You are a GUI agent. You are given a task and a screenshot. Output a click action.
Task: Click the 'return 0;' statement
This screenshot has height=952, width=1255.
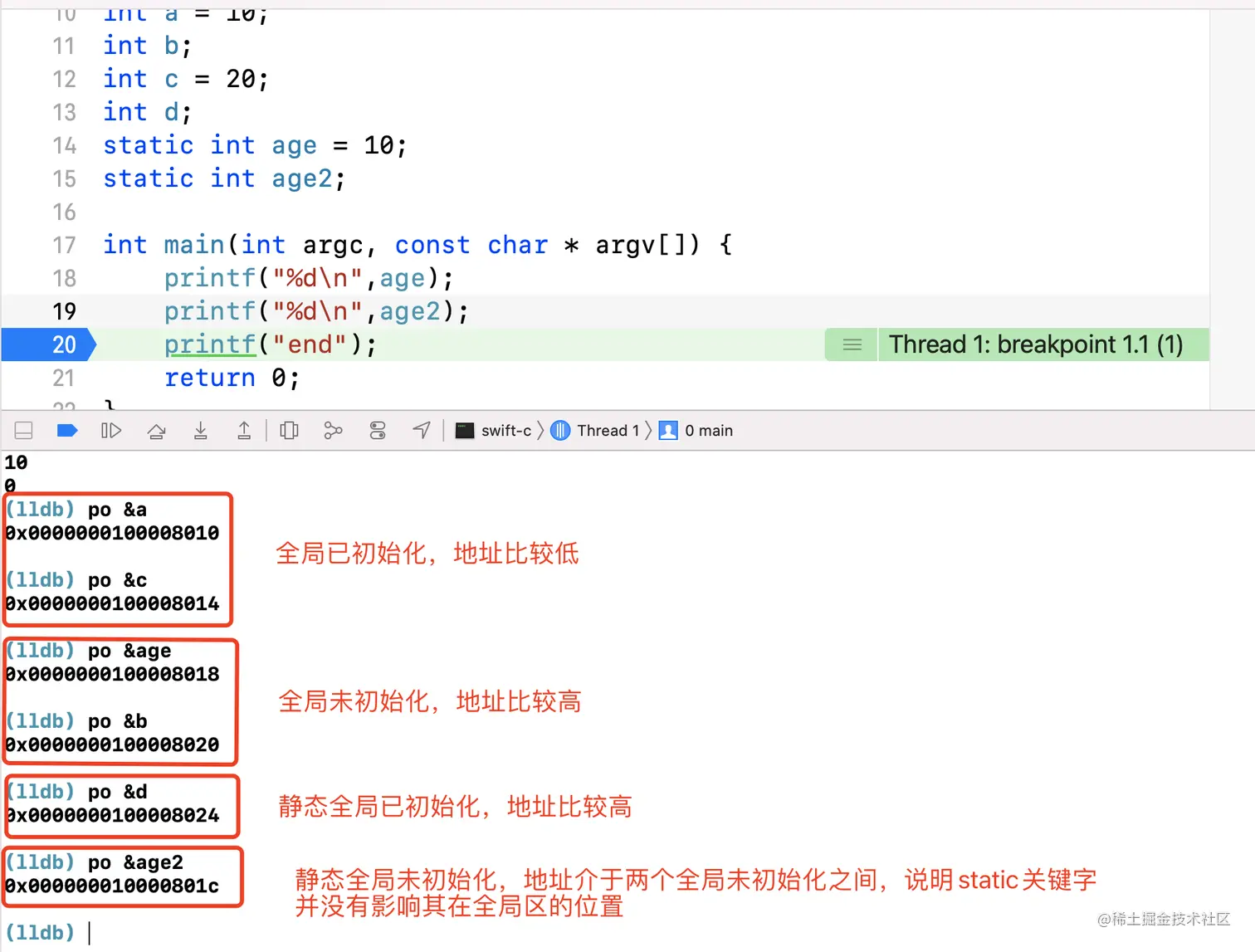click(232, 378)
